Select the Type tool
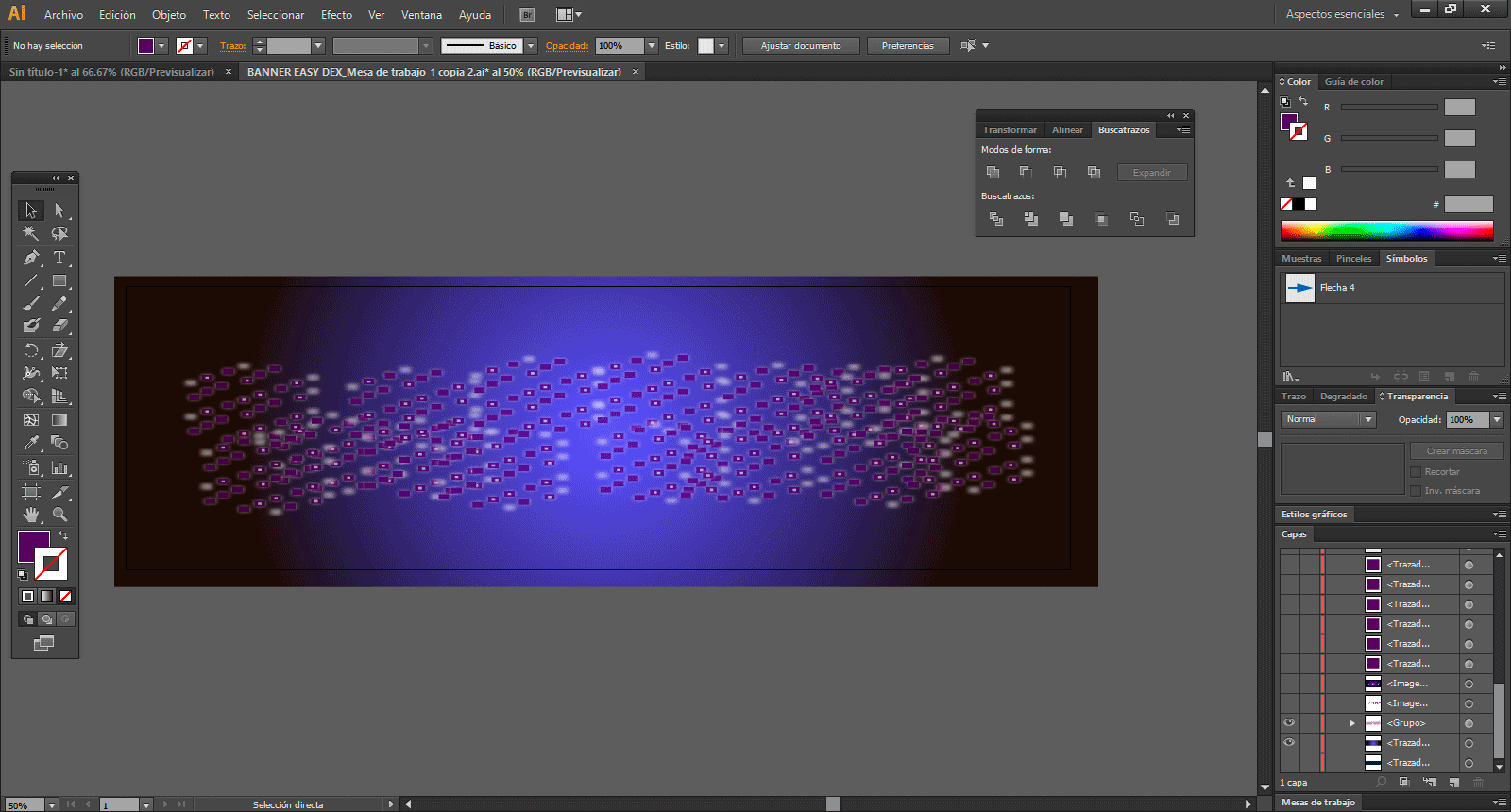 coord(59,258)
